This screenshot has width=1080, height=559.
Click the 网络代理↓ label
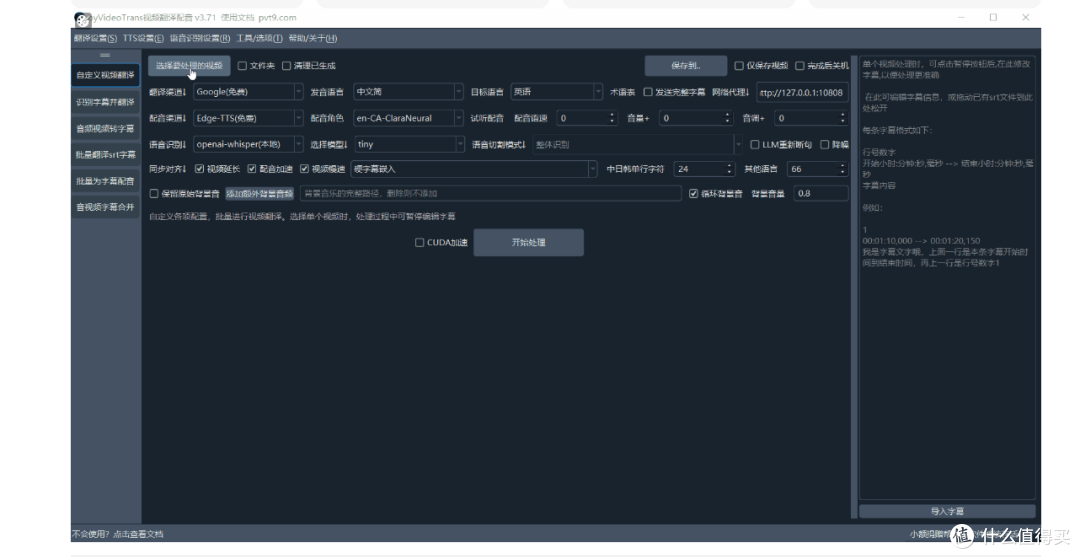point(731,92)
